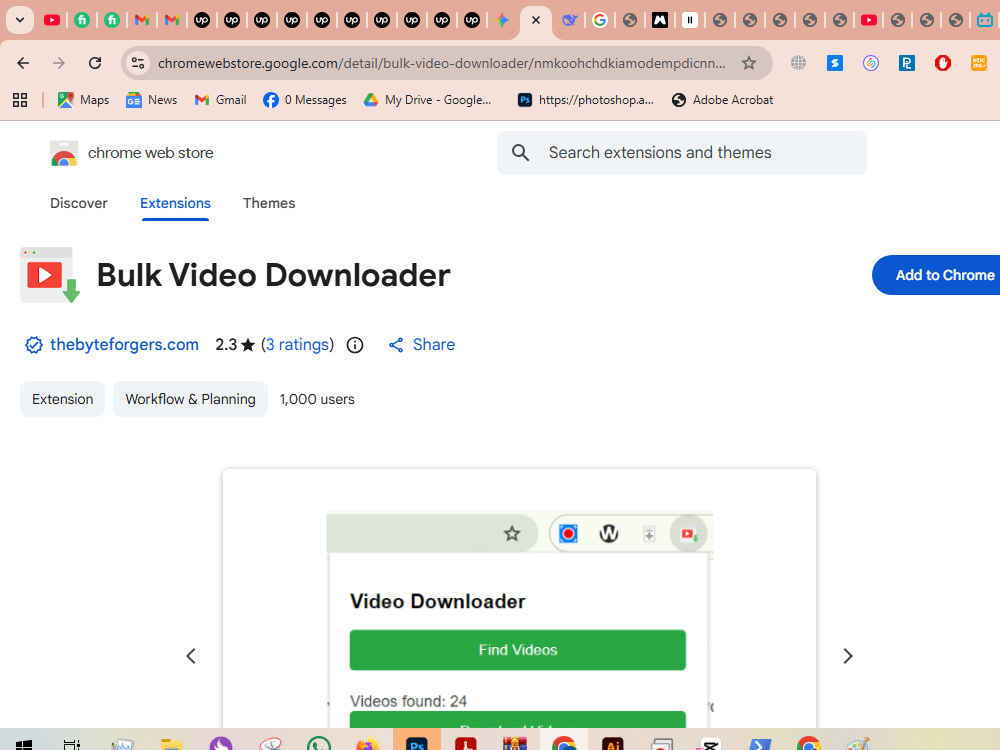Click the 1,000 users text
This screenshot has width=1000, height=750.
(x=317, y=399)
